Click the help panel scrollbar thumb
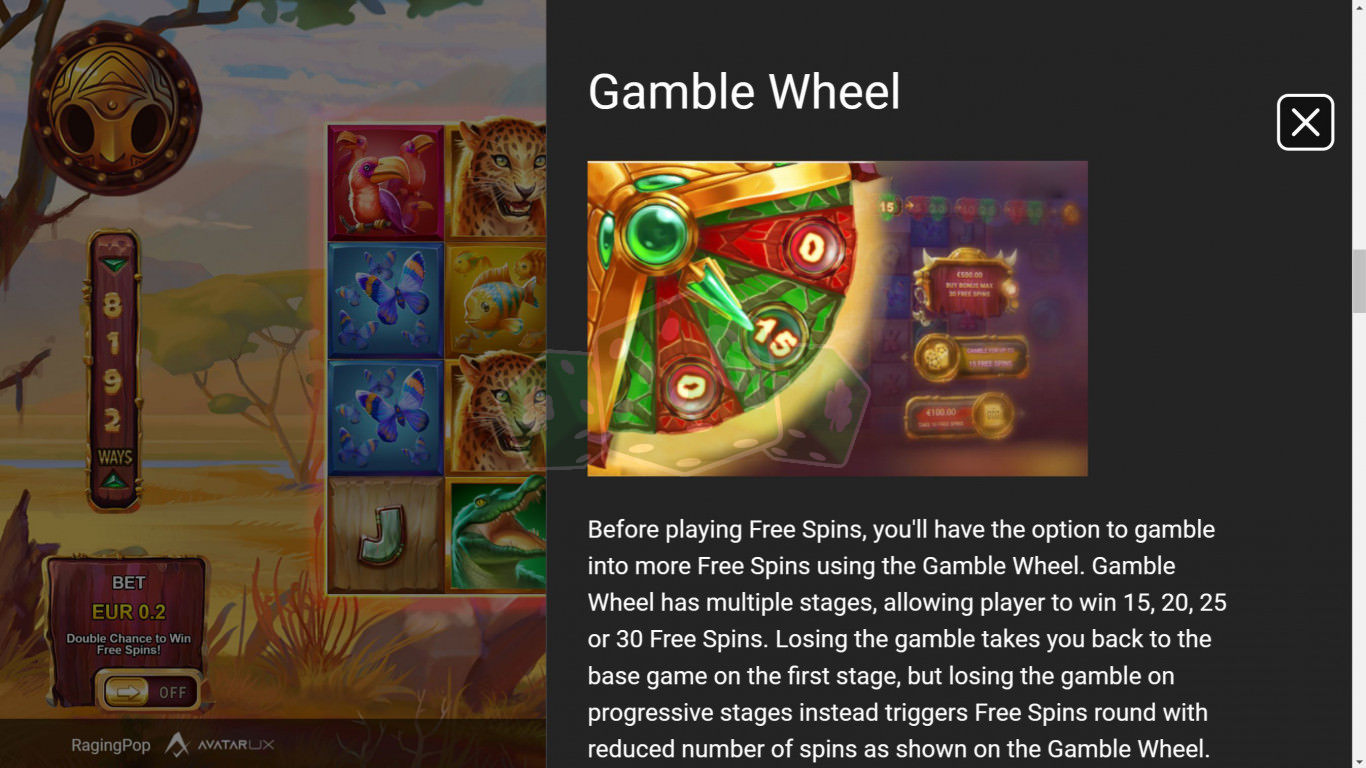The height and width of the screenshot is (768, 1366). click(x=1358, y=281)
